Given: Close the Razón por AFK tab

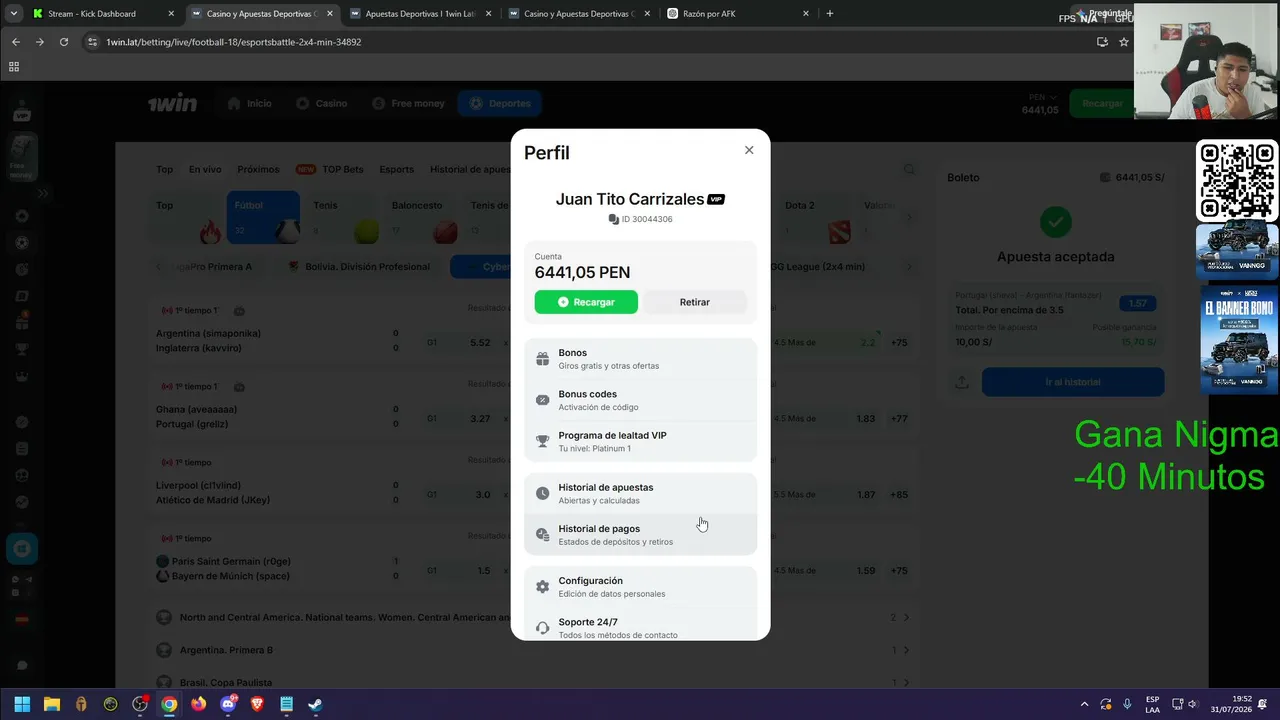Looking at the screenshot, I should 806,14.
